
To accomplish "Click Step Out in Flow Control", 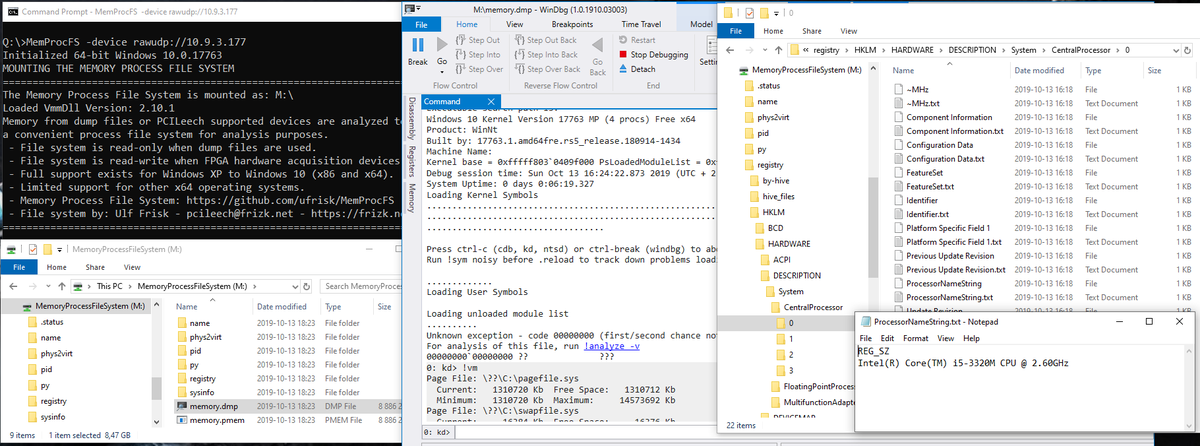I will click(479, 40).
